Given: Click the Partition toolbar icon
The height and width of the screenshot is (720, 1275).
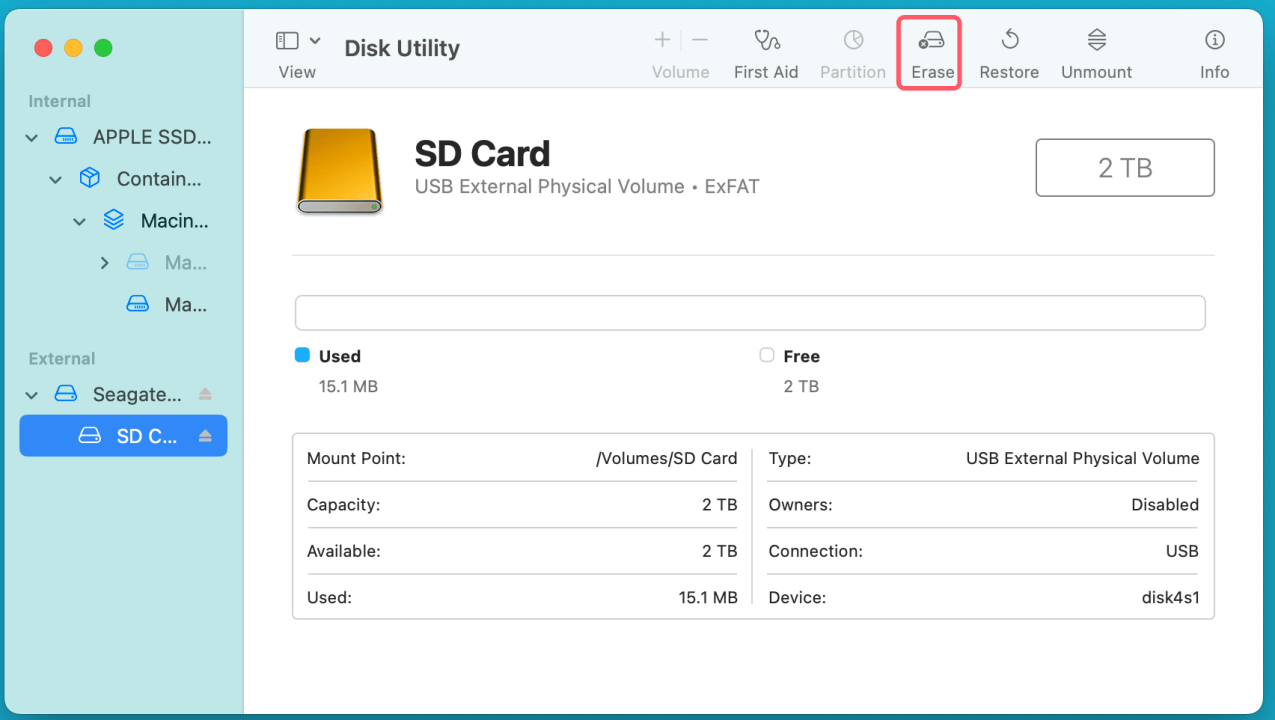Looking at the screenshot, I should click(852, 50).
